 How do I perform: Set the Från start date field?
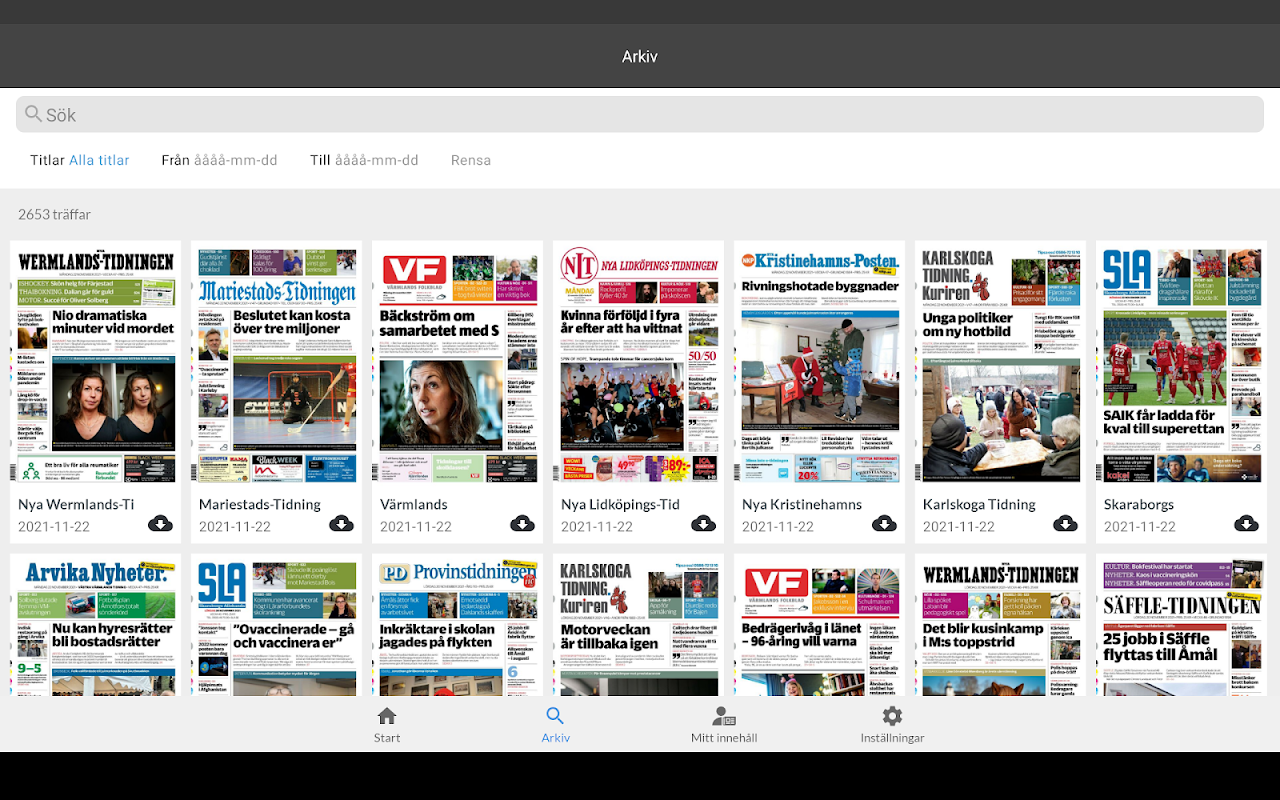point(219,160)
